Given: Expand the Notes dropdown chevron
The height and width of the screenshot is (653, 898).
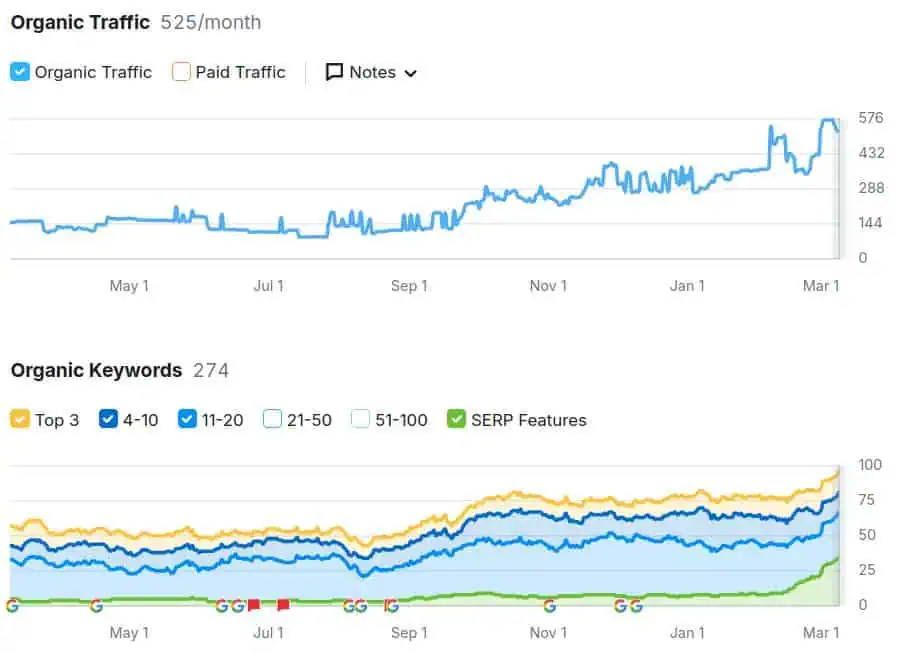Looking at the screenshot, I should pos(410,73).
